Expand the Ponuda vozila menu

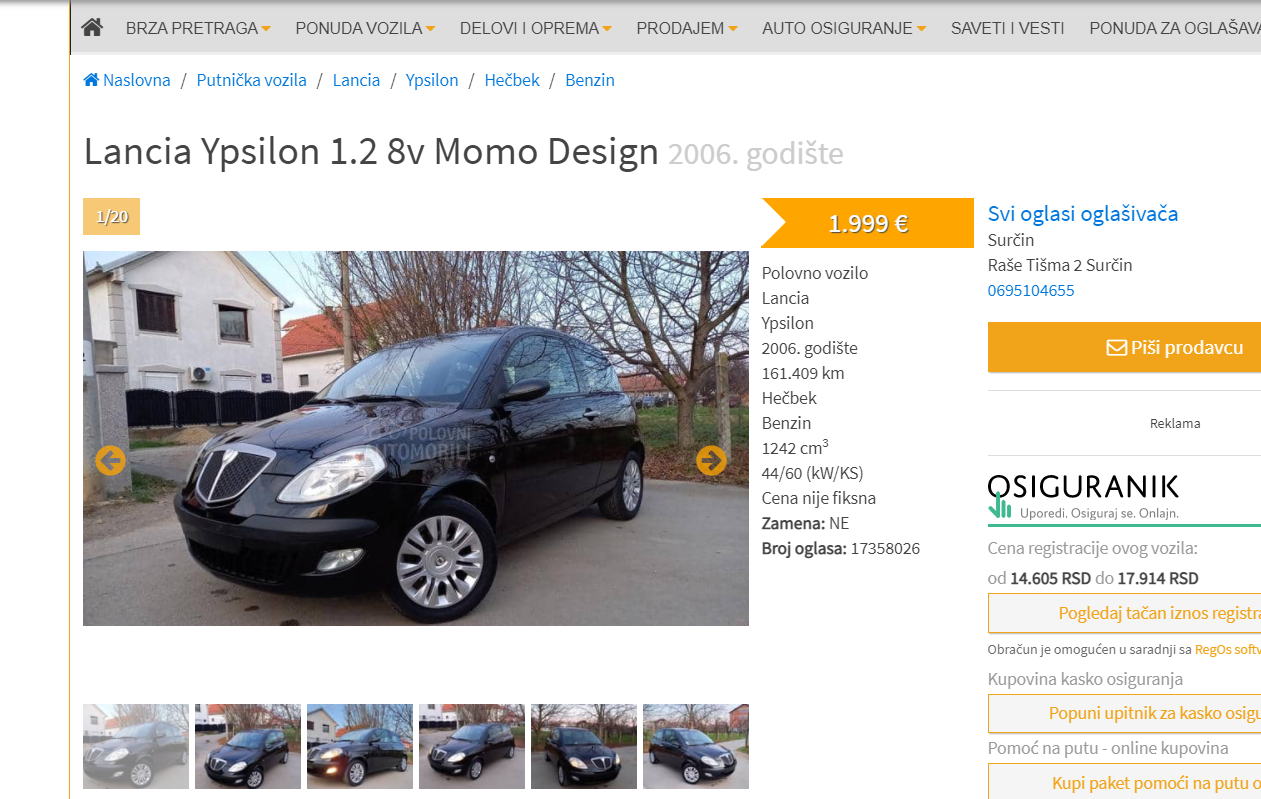[365, 28]
